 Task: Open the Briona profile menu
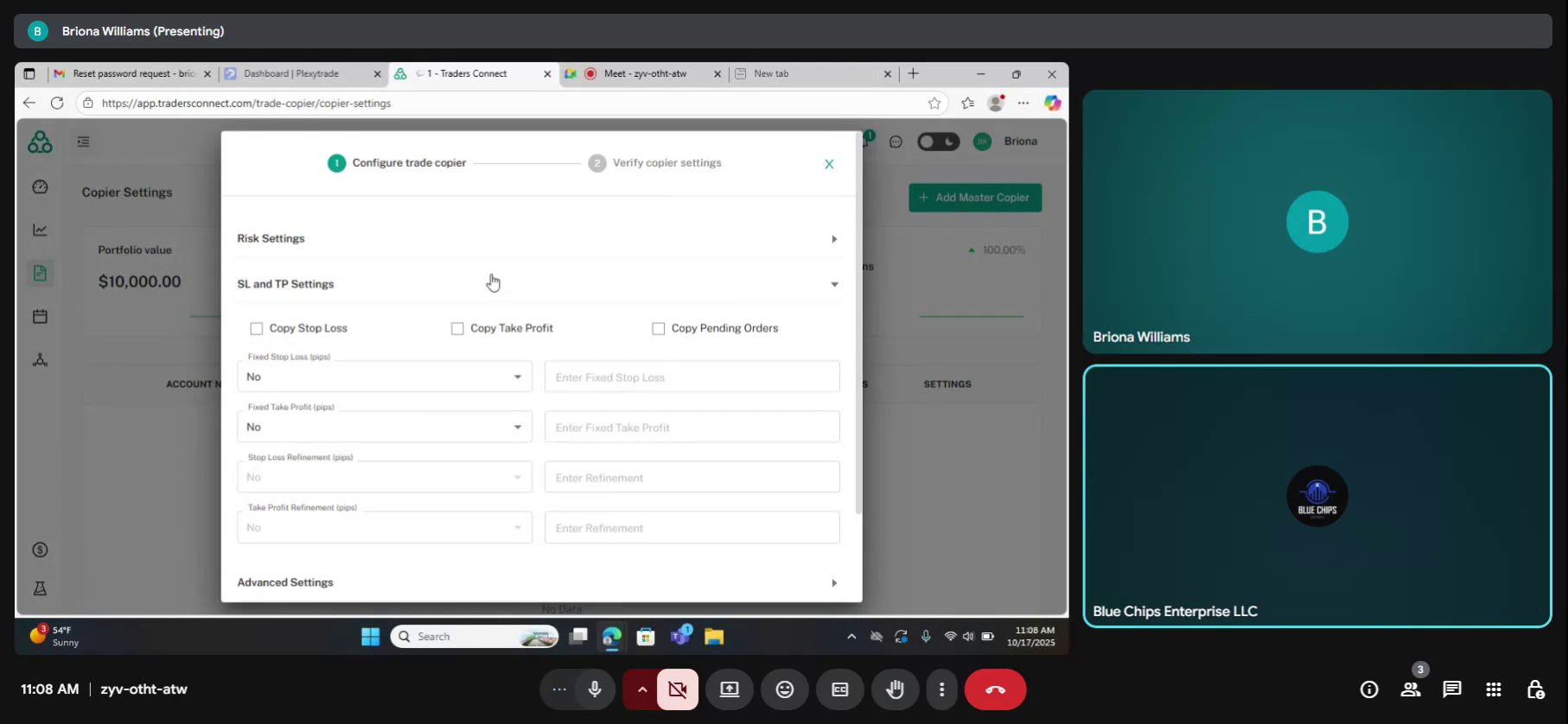[1005, 142]
